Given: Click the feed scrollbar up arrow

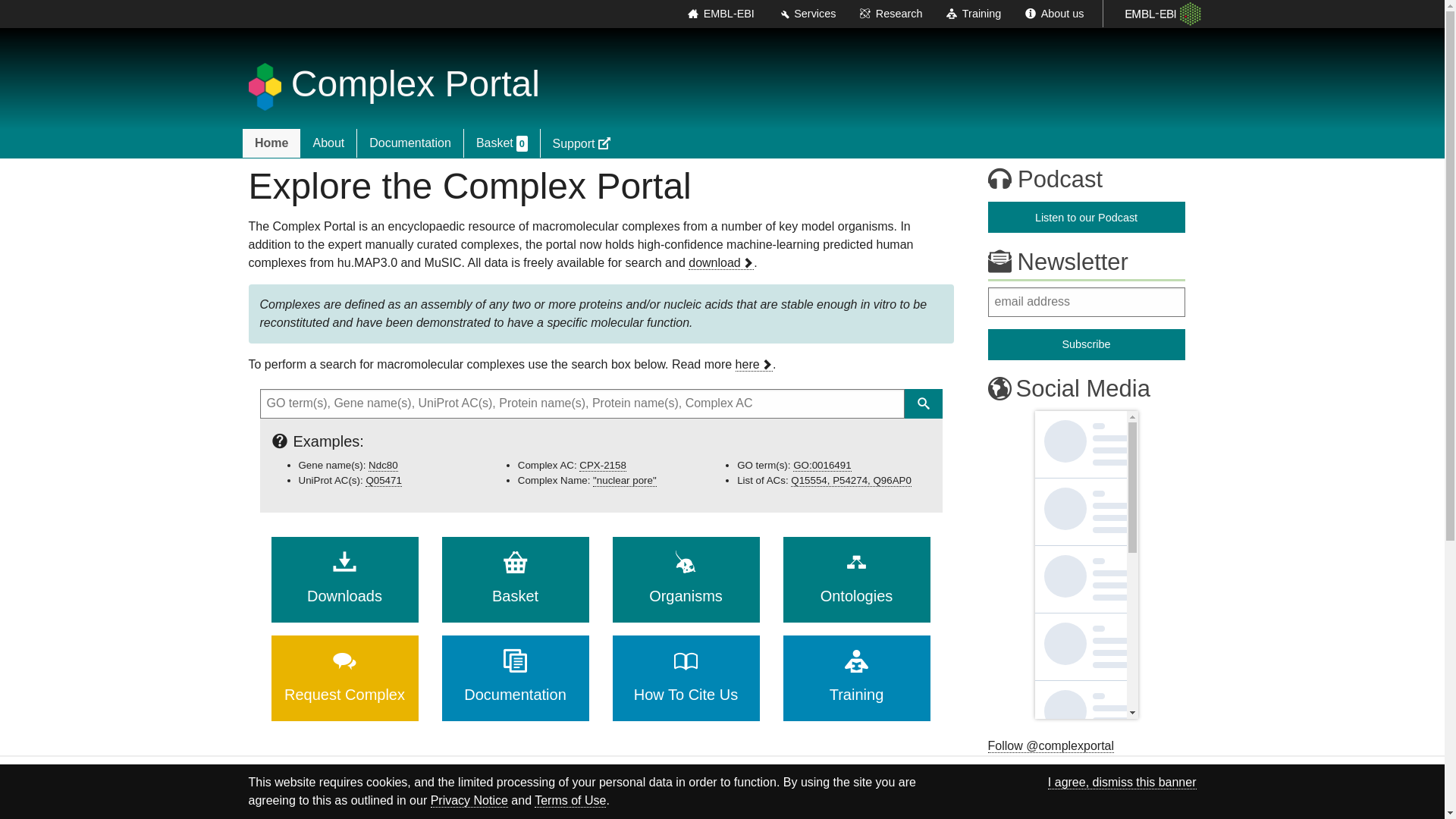Looking at the screenshot, I should [x=1133, y=416].
